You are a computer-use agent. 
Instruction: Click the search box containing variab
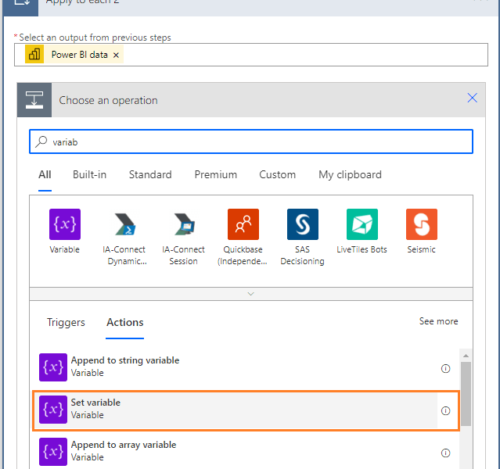click(x=251, y=142)
